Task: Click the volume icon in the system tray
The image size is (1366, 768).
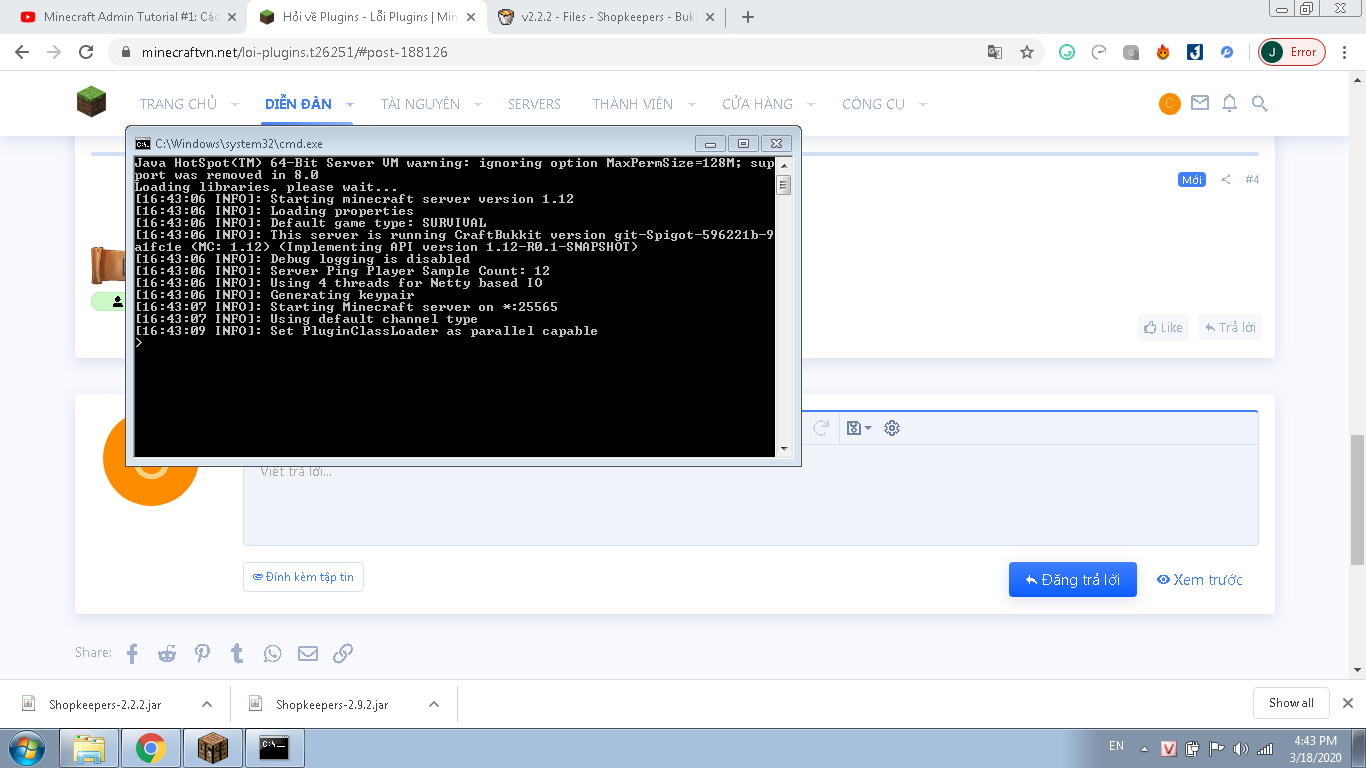Action: (1241, 748)
